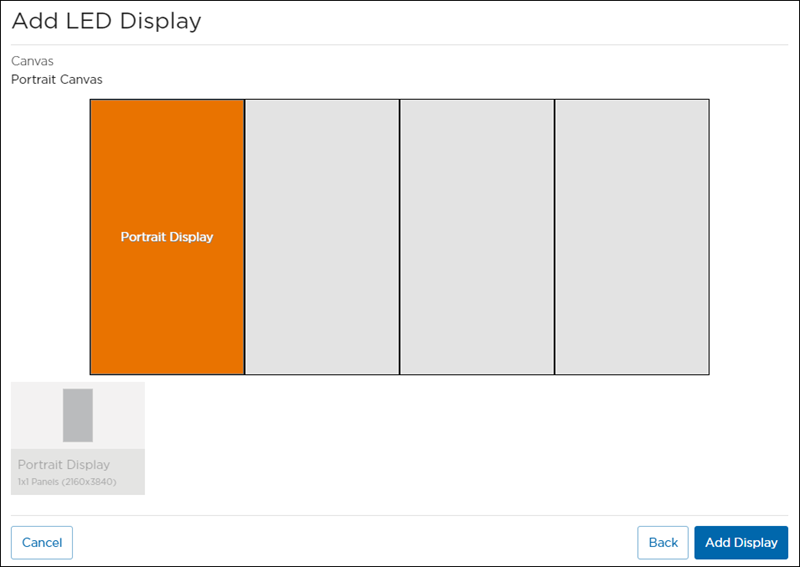Screen dimensions: 800x567
Task: Click the "Portrait Canvas" name text
Action: (57, 79)
